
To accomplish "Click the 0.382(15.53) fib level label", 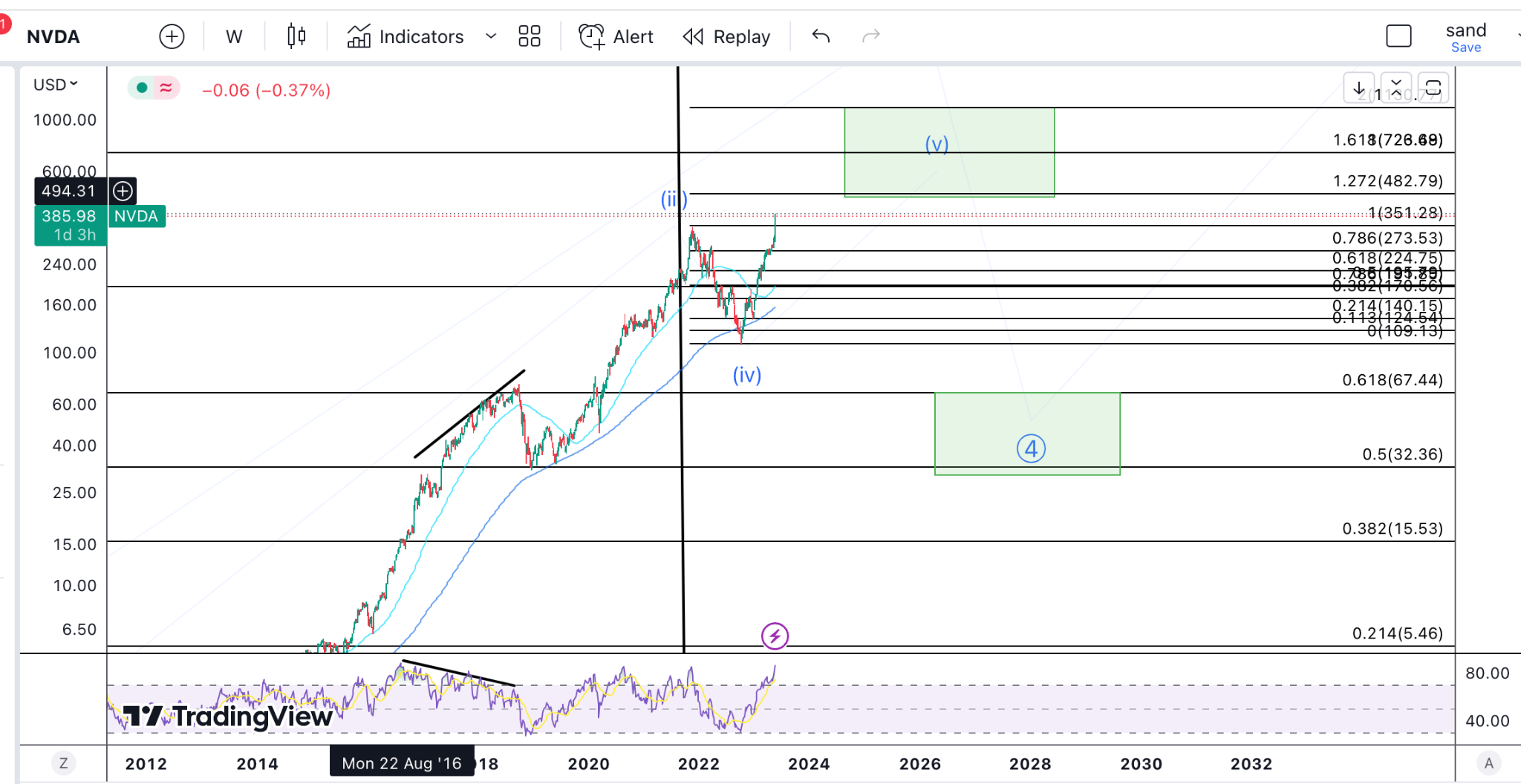I will [x=1393, y=529].
